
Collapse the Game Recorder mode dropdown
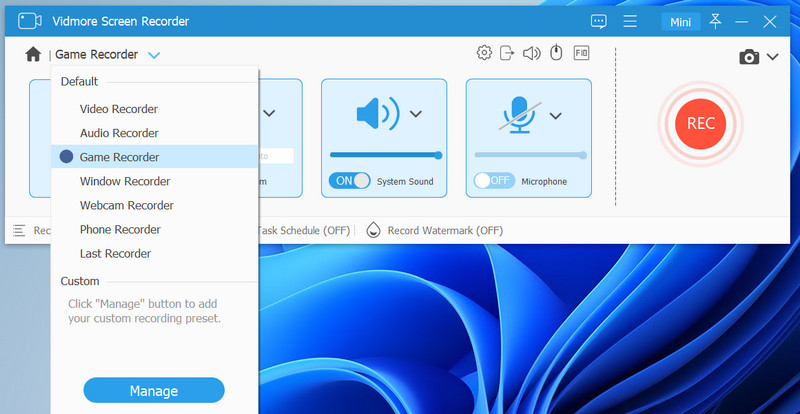click(x=153, y=56)
